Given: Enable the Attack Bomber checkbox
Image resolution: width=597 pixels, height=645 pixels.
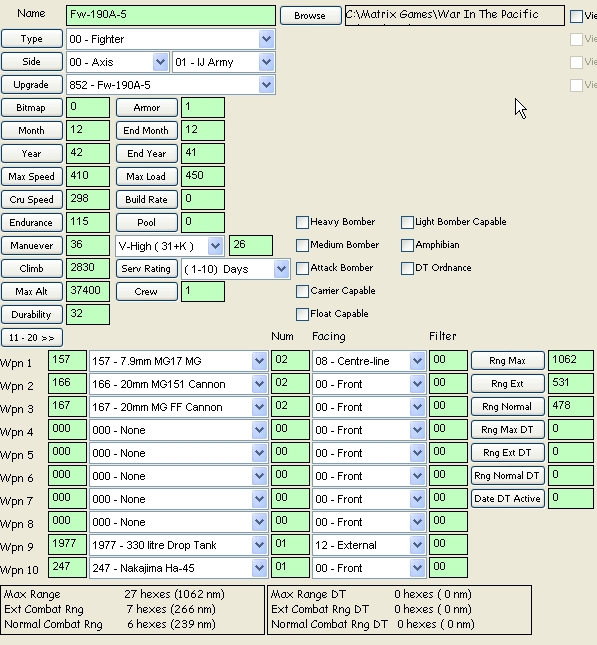Looking at the screenshot, I should [x=302, y=269].
